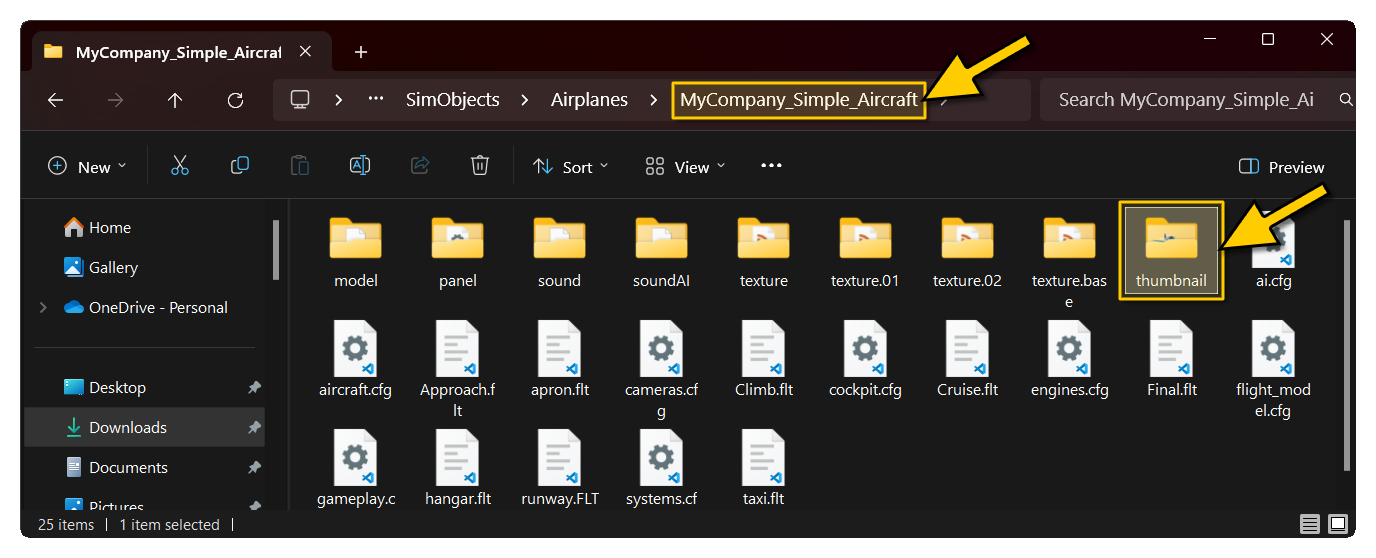
Task: Open the texture.02 folder
Action: 967,254
